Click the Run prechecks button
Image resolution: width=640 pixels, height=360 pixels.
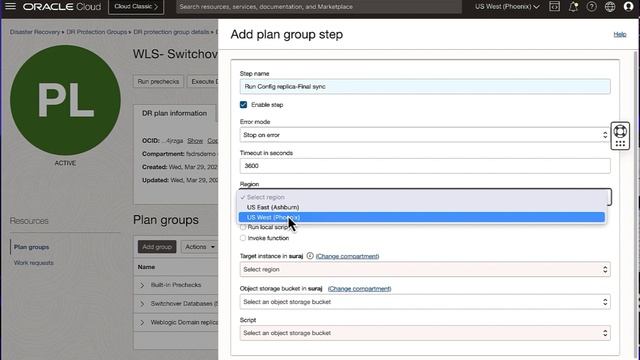pyautogui.click(x=158, y=82)
